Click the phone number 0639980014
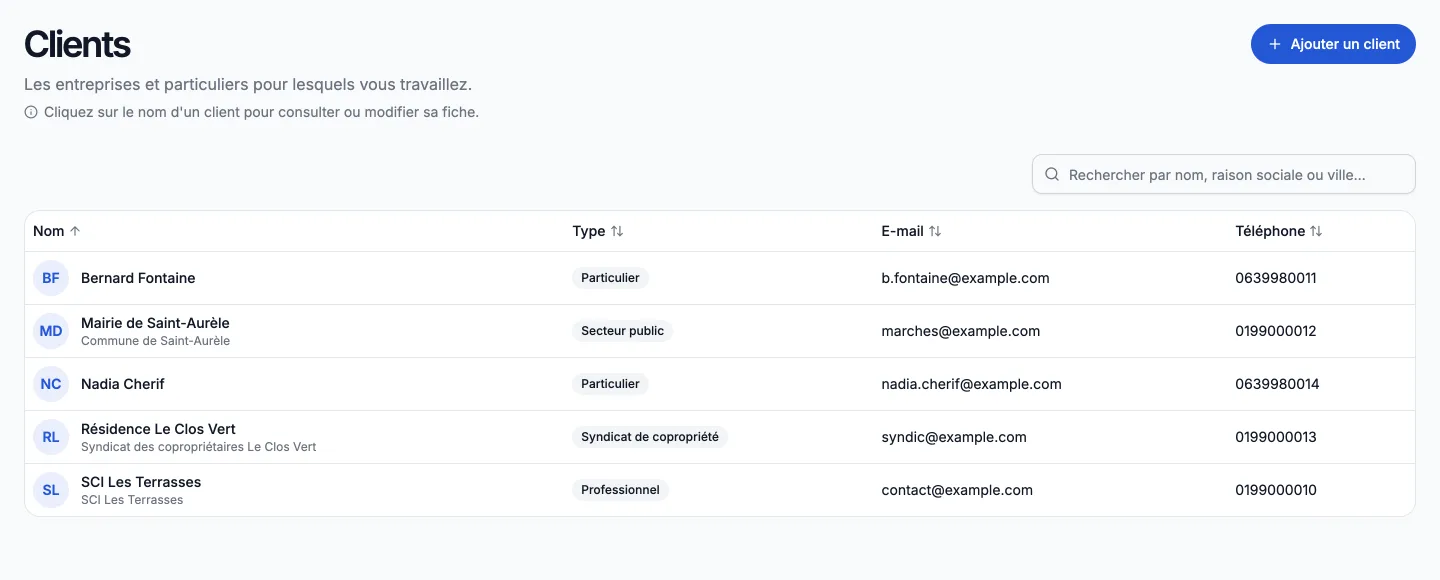This screenshot has height=580, width=1440. click(1277, 384)
